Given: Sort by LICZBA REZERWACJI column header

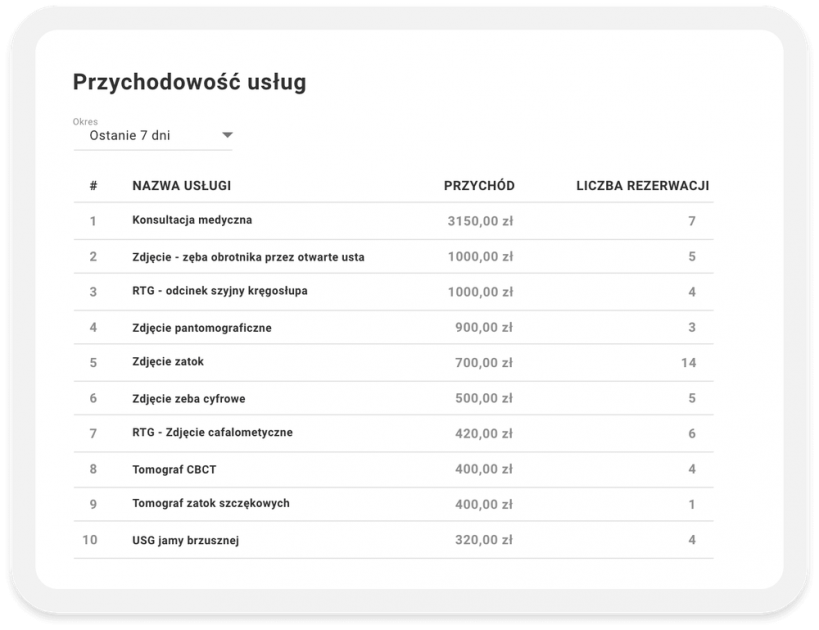Looking at the screenshot, I should click(x=642, y=185).
